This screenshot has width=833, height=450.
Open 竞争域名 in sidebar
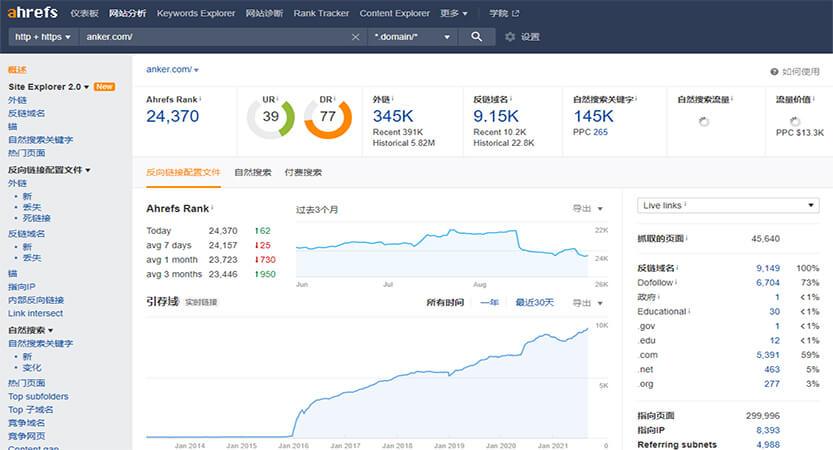coord(27,423)
